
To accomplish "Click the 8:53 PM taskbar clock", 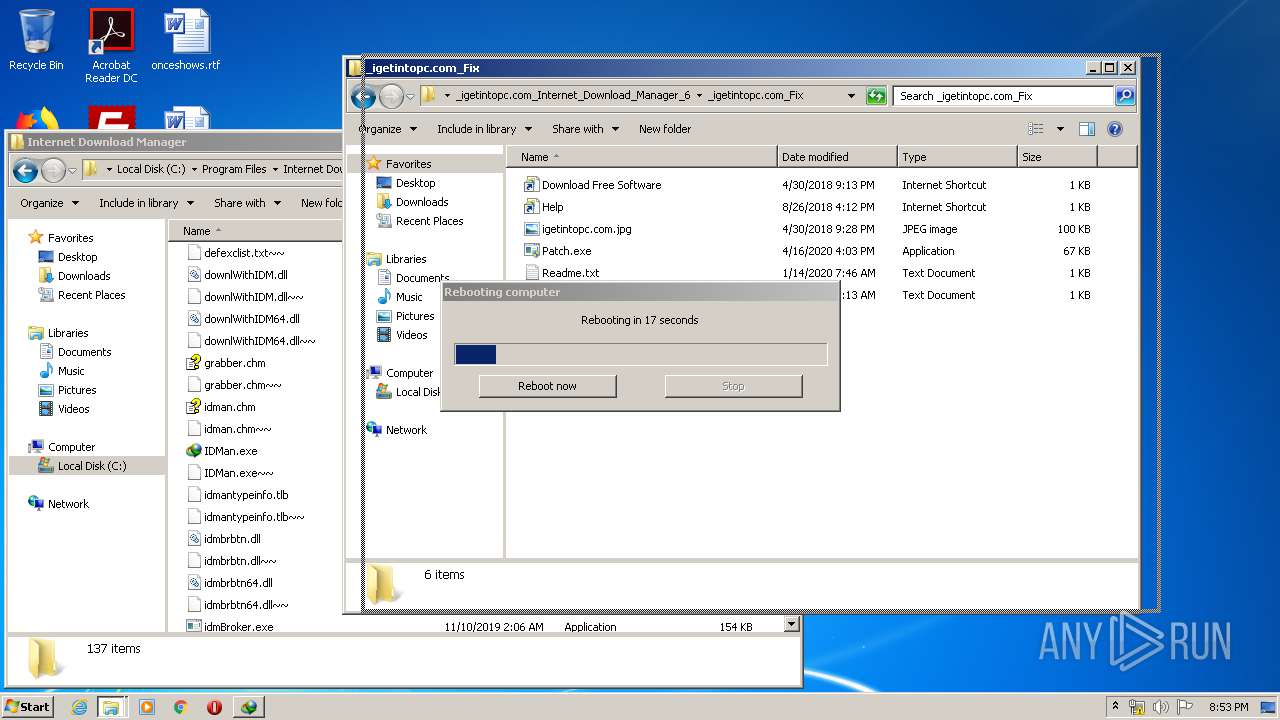I will point(1228,707).
